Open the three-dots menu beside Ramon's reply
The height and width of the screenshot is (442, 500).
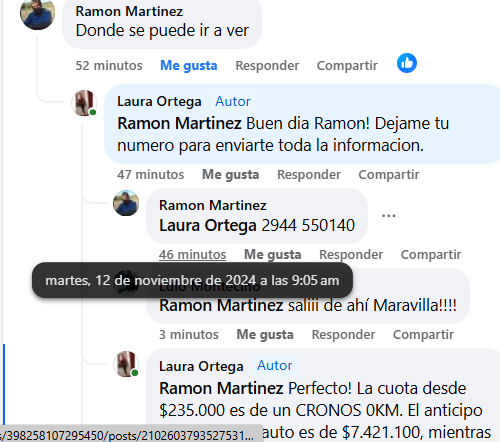point(388,216)
